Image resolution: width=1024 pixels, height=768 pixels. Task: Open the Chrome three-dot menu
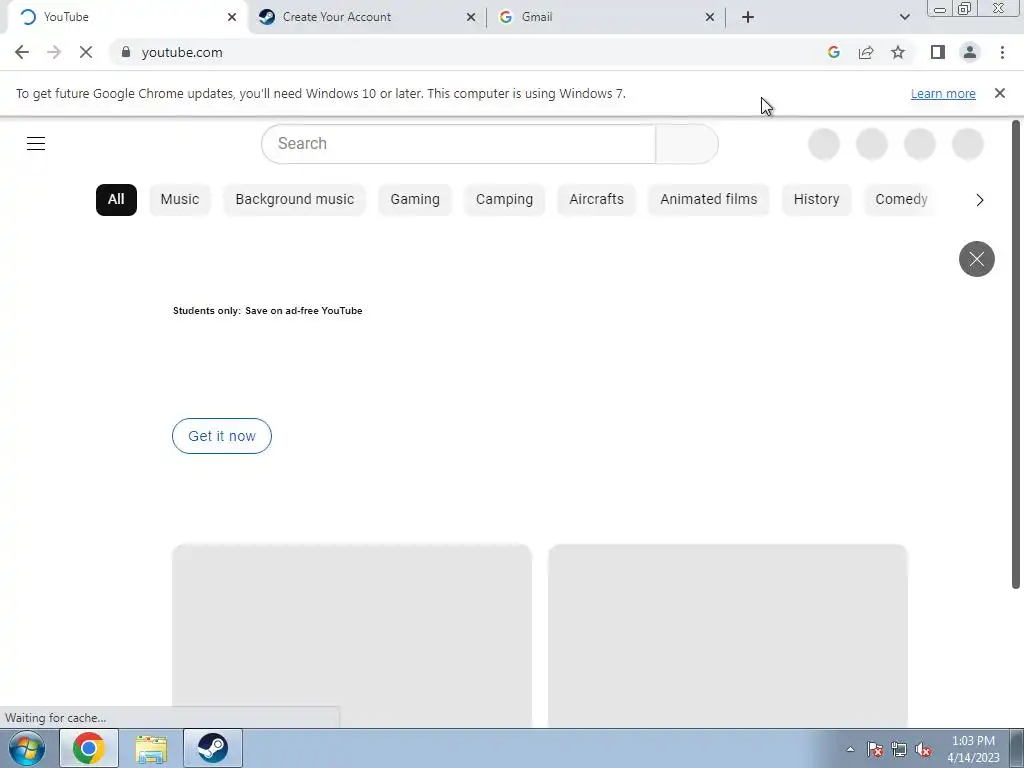point(1002,52)
